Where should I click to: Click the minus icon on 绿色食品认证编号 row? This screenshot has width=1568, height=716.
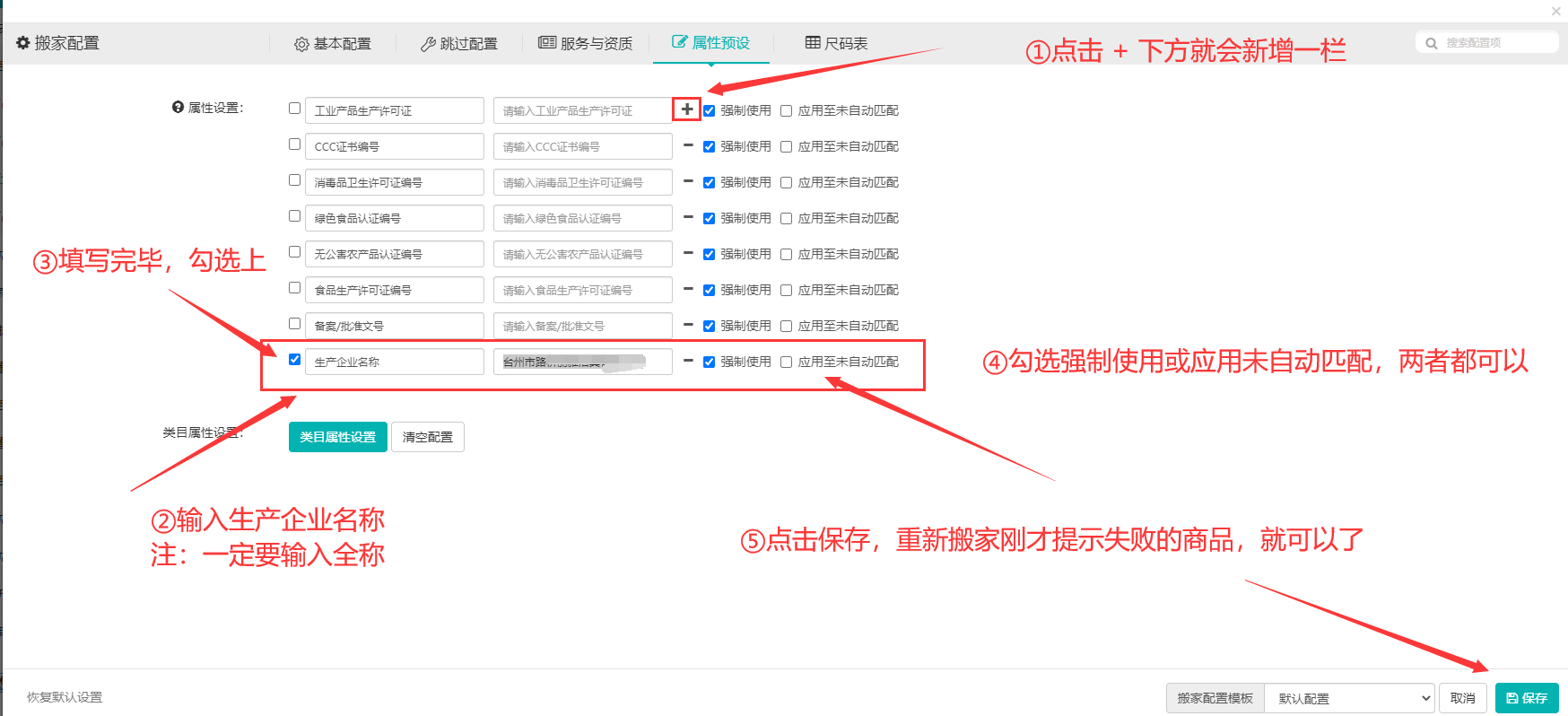click(x=688, y=217)
